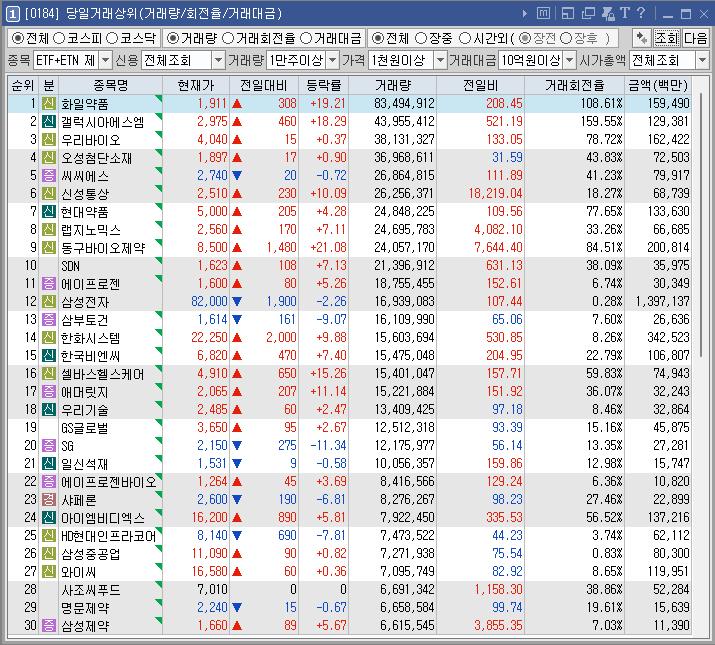The height and width of the screenshot is (645, 715).
Task: Open the 시가총액 전체조회 dropdown
Action: 702,60
